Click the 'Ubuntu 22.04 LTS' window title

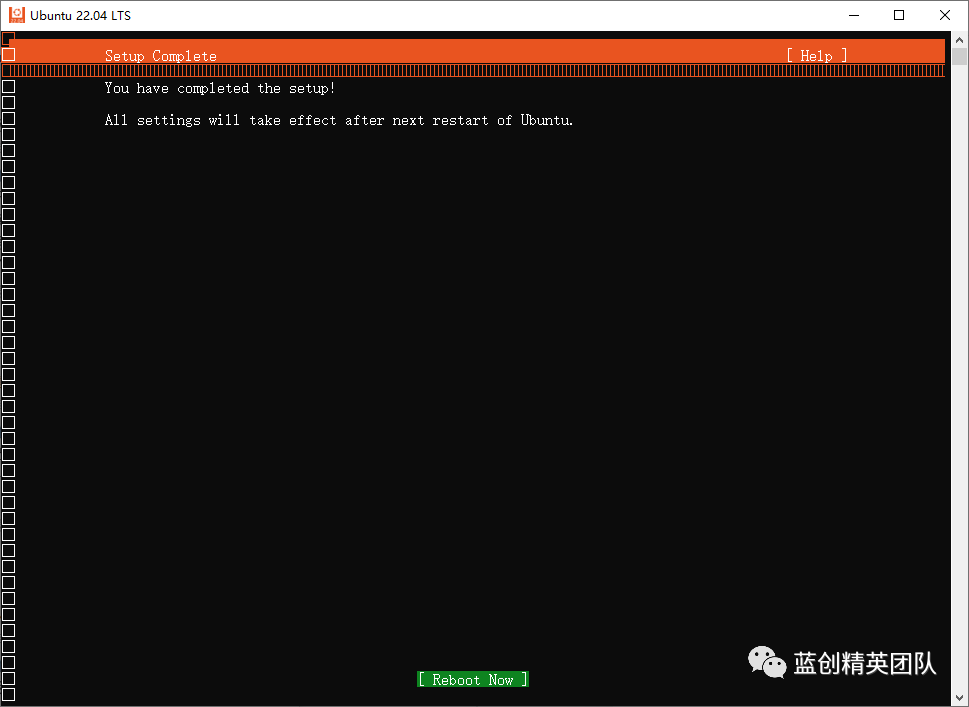coord(80,15)
